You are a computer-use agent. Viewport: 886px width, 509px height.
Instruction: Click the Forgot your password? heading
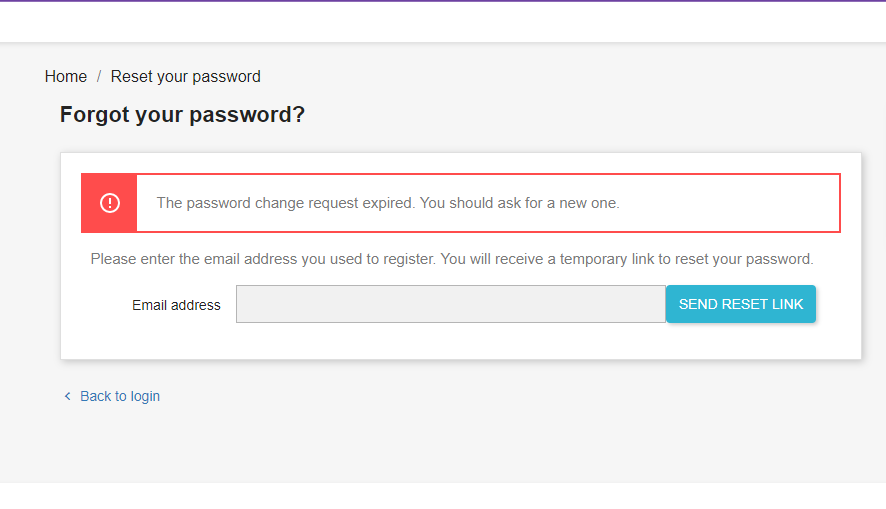182,115
